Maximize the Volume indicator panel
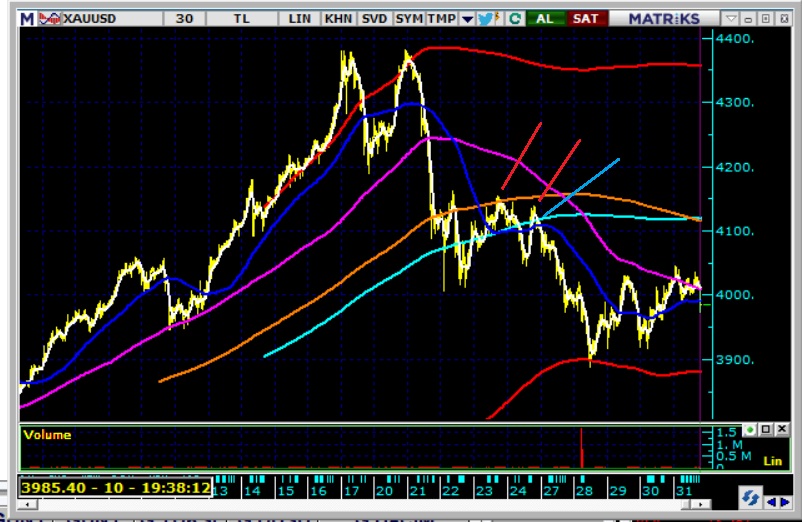 coord(767,430)
